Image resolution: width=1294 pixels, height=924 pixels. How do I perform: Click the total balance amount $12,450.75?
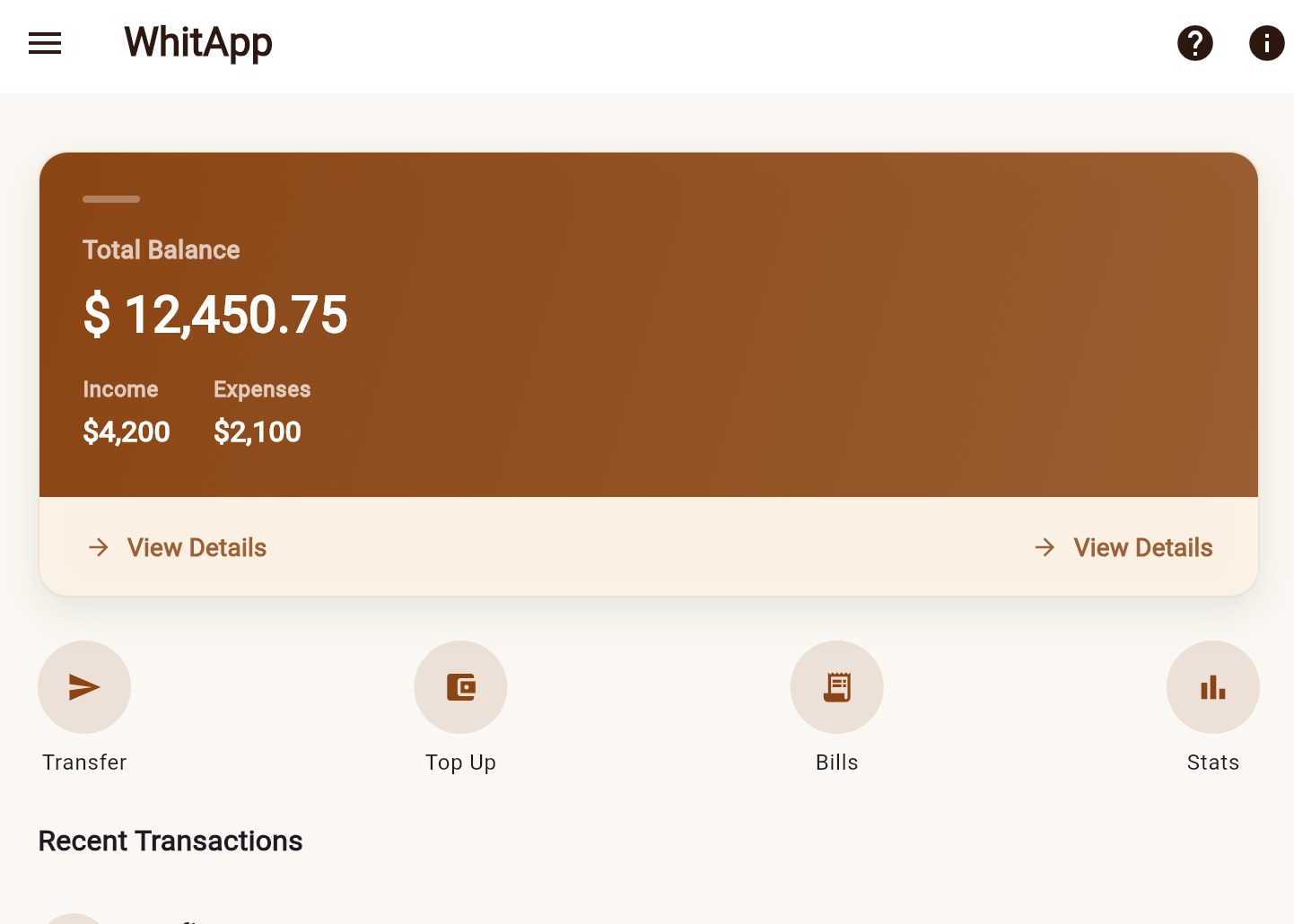[x=215, y=315]
